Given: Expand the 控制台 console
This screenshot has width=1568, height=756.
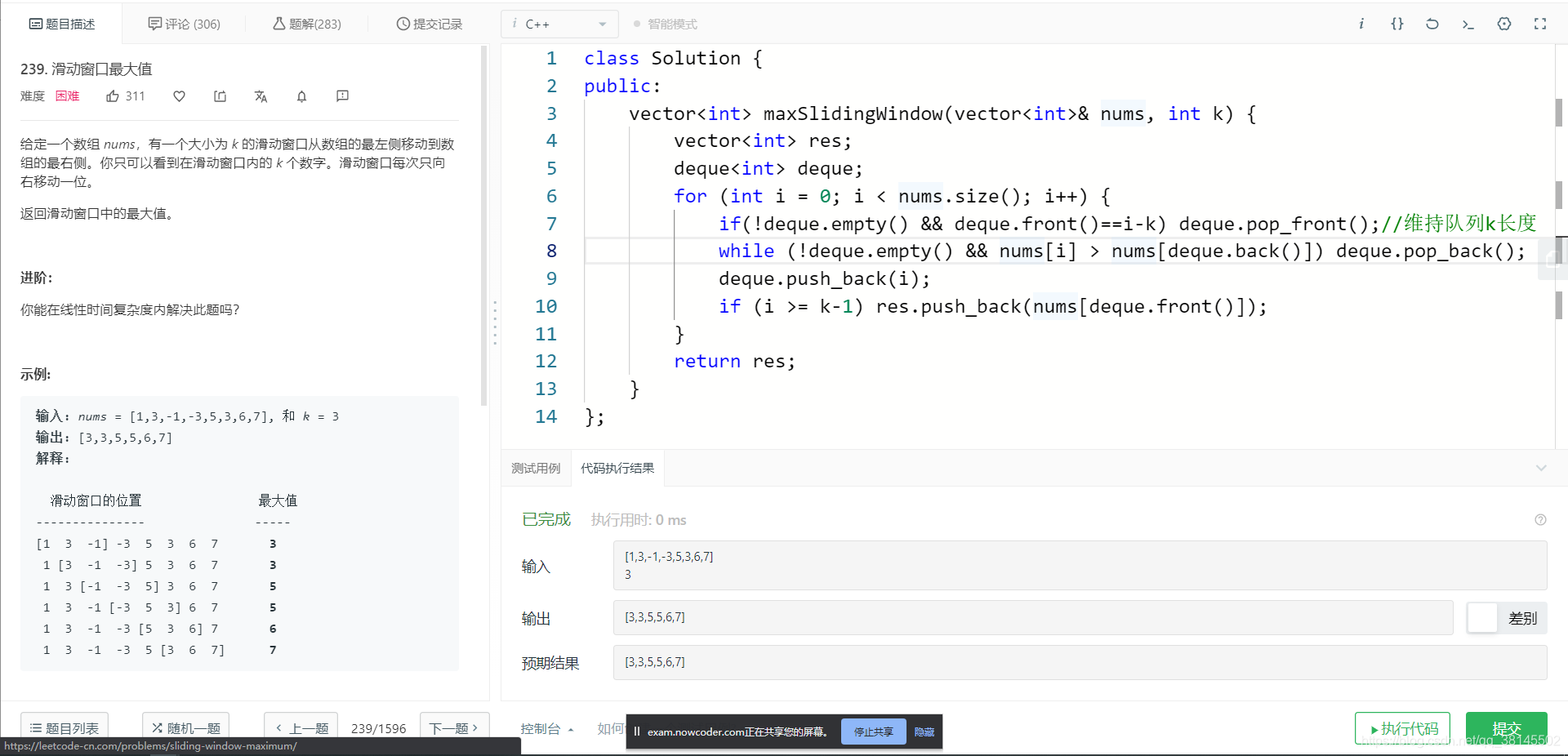Looking at the screenshot, I should (x=547, y=728).
